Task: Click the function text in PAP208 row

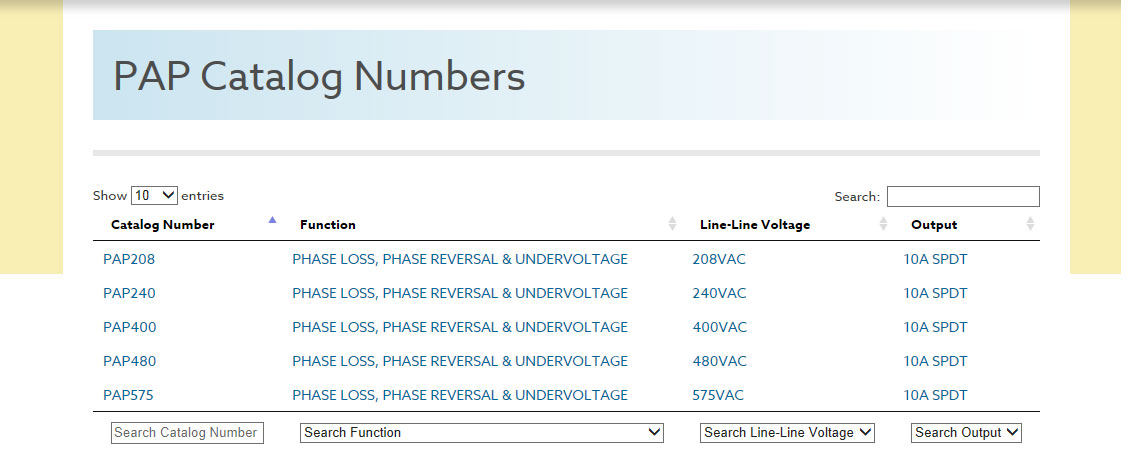Action: pyautogui.click(x=460, y=259)
